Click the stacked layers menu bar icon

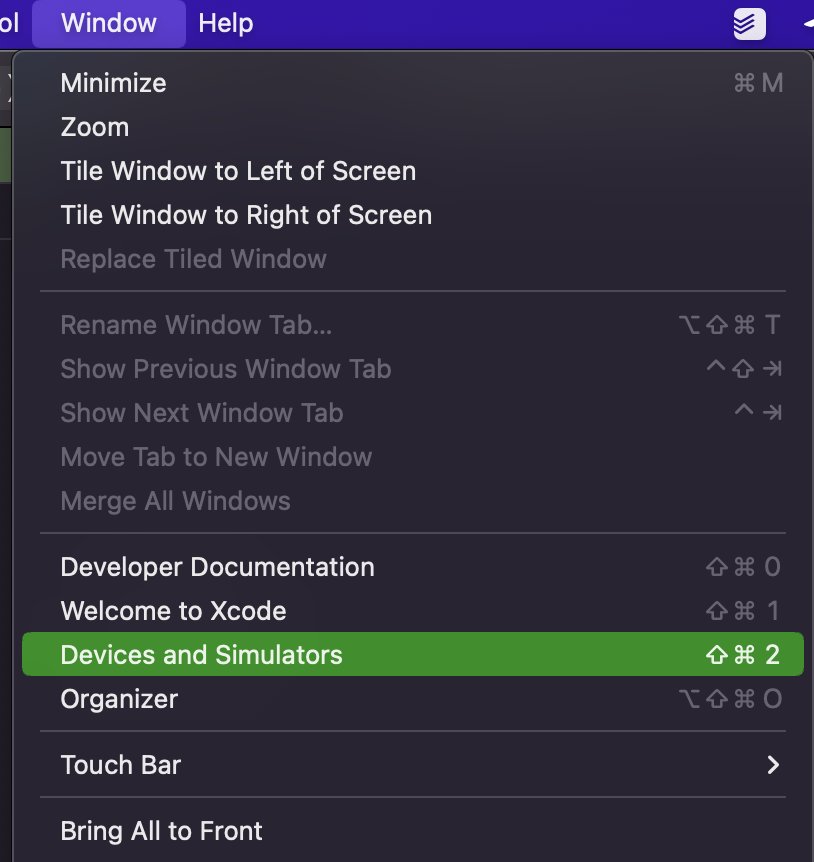(x=749, y=24)
